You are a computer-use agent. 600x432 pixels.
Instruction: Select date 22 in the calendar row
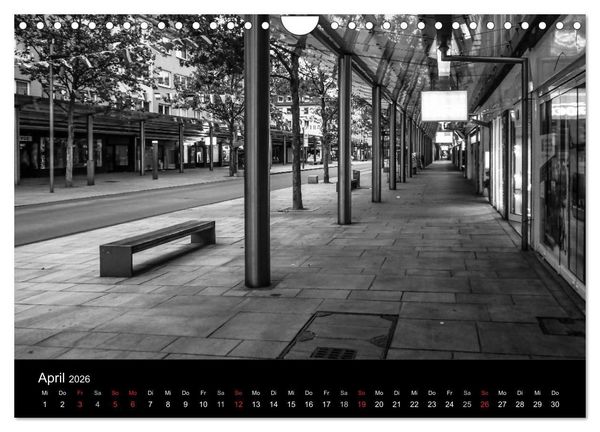[414, 404]
